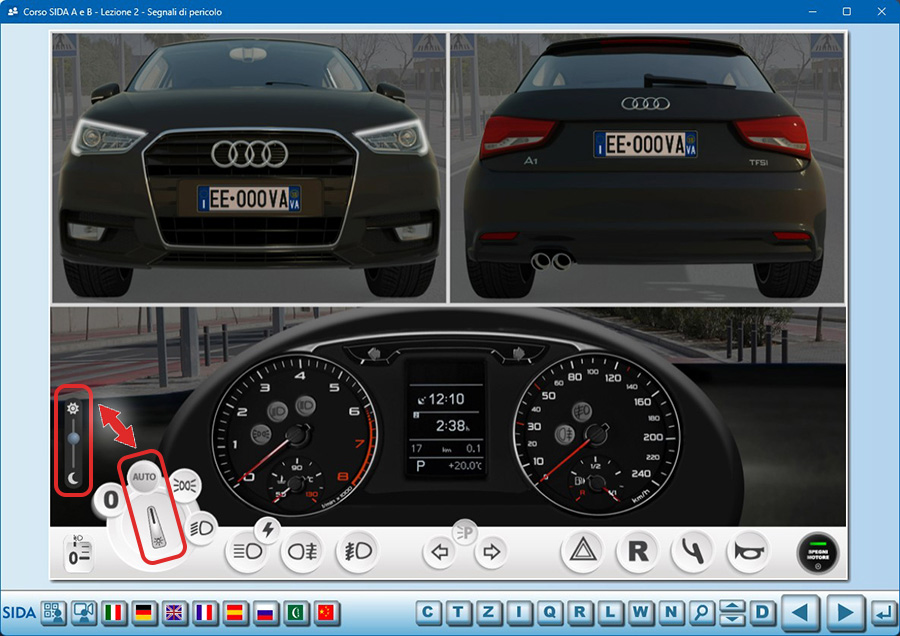Switch language to the German flag
The image size is (900, 636).
pos(144,612)
